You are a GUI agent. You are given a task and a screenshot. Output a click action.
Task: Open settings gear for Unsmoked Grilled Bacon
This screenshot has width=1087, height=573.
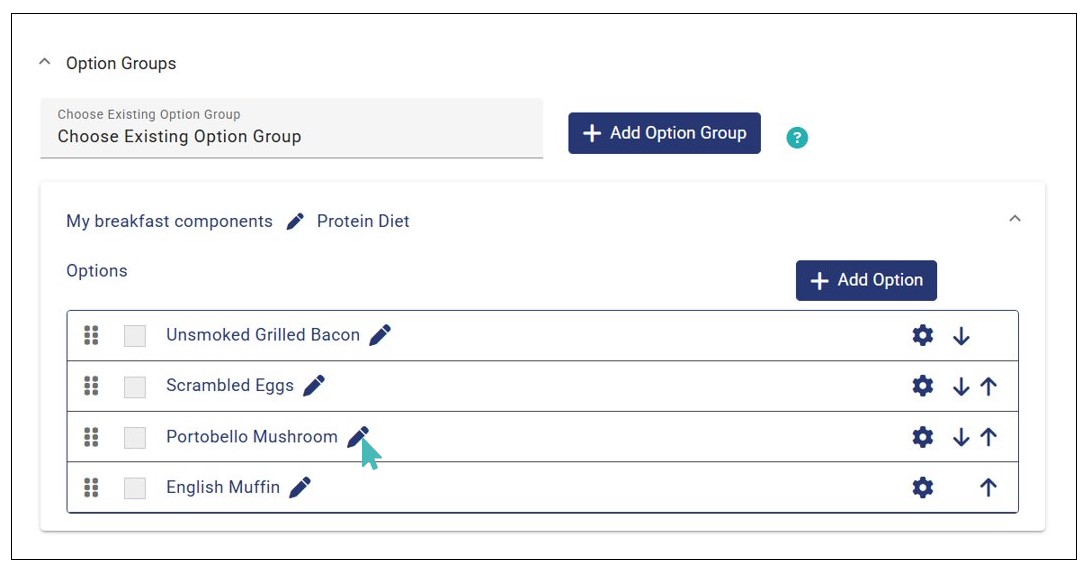(x=923, y=336)
